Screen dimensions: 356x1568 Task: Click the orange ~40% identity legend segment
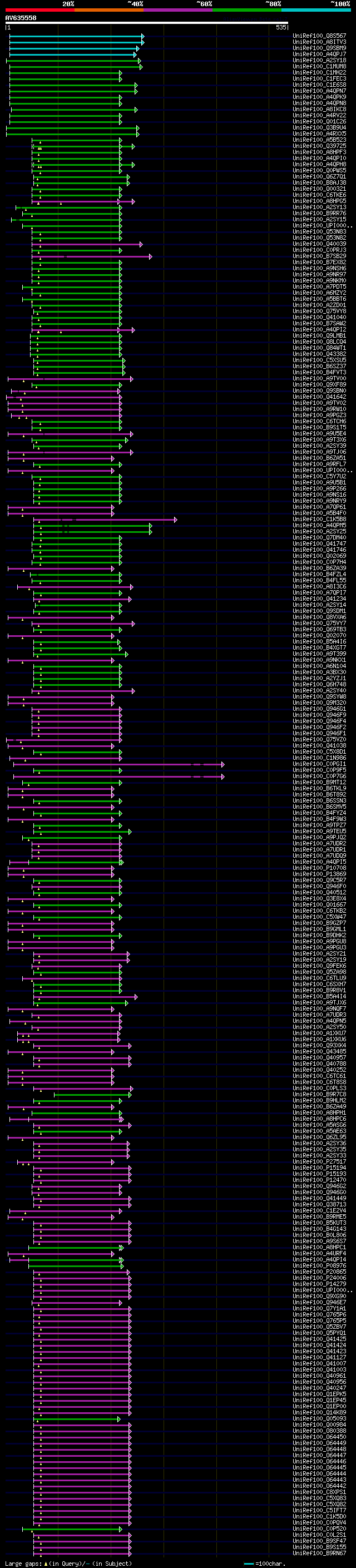(x=109, y=10)
